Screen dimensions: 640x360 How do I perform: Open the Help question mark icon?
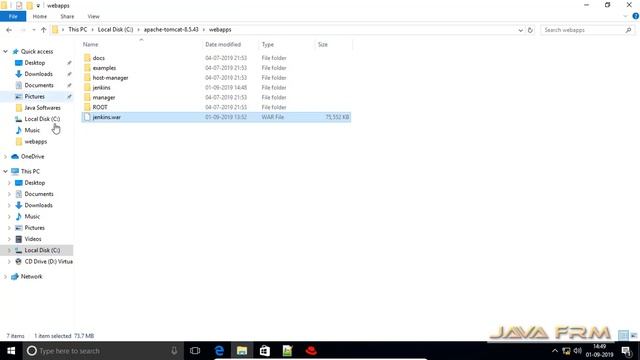pos(635,16)
